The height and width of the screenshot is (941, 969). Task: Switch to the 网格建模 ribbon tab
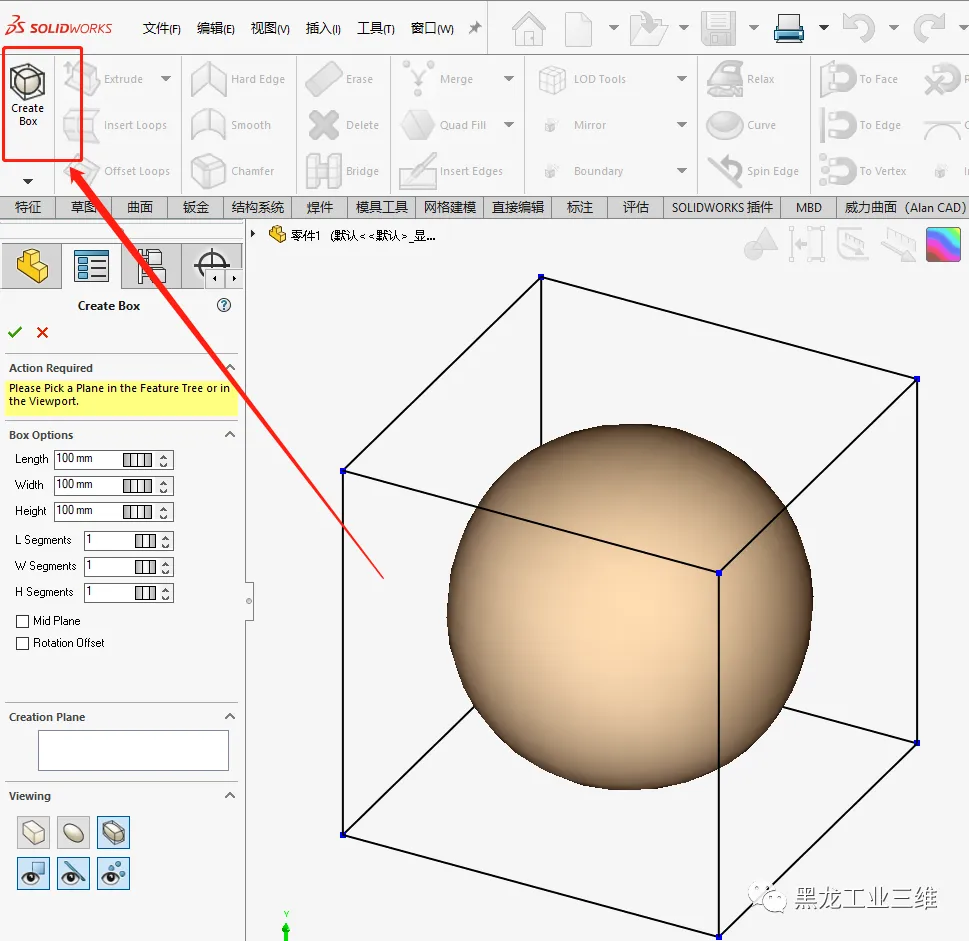point(450,208)
